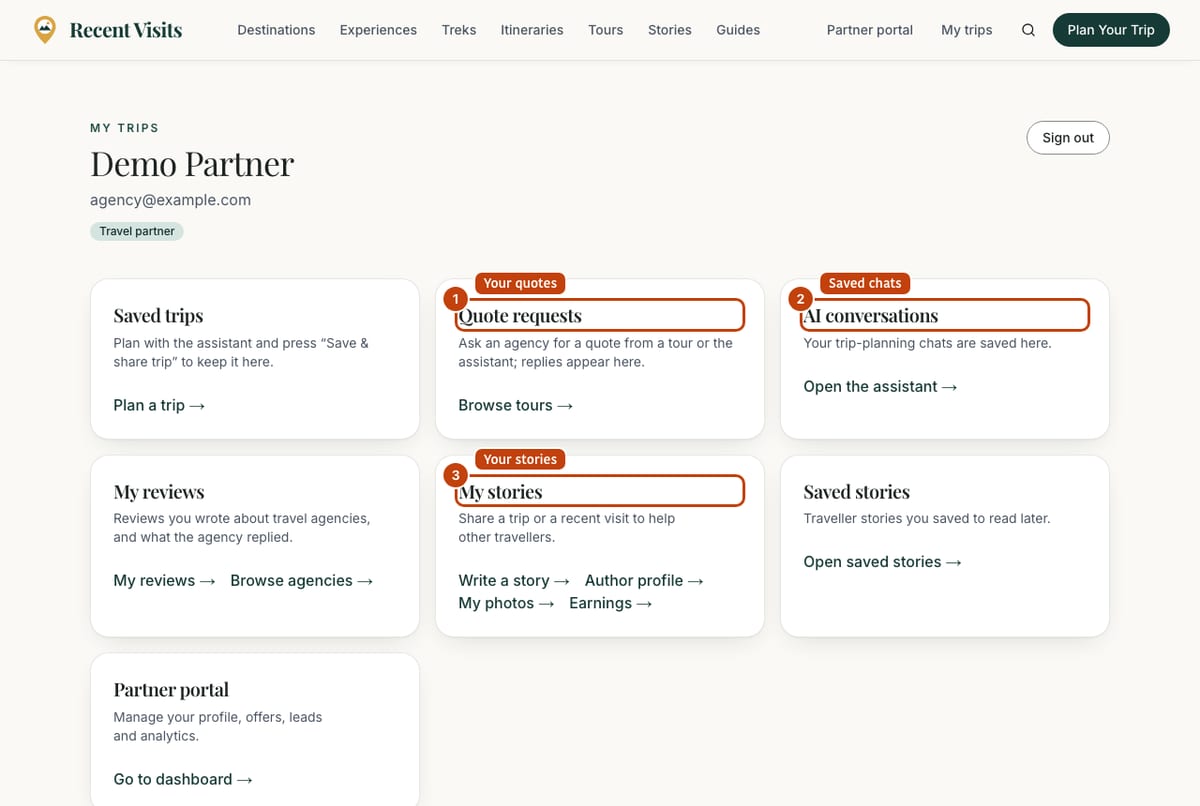Click the Partner portal card heading
Screen dimensions: 1200x806
click(x=171, y=690)
